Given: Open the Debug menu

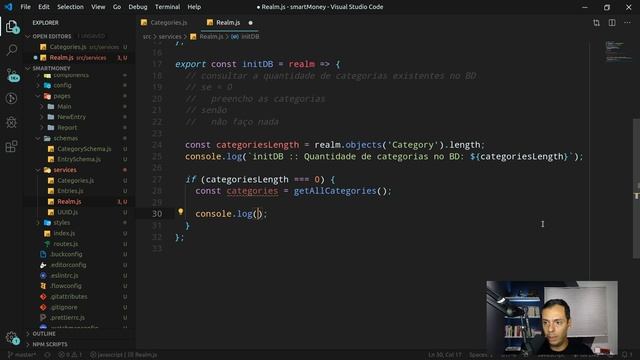Looking at the screenshot, I should coord(138,7).
